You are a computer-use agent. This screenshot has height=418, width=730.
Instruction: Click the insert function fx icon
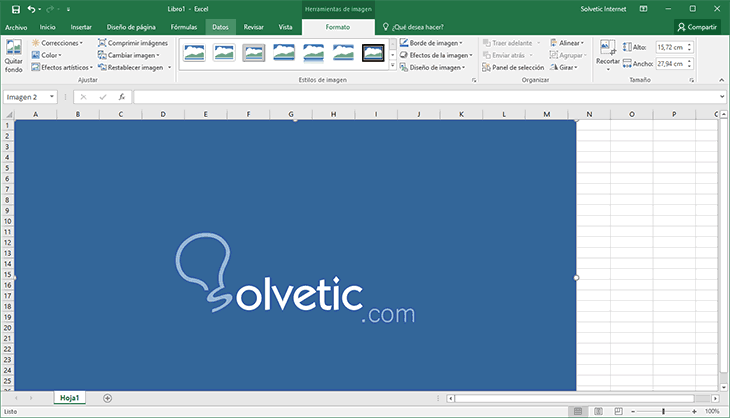122,97
